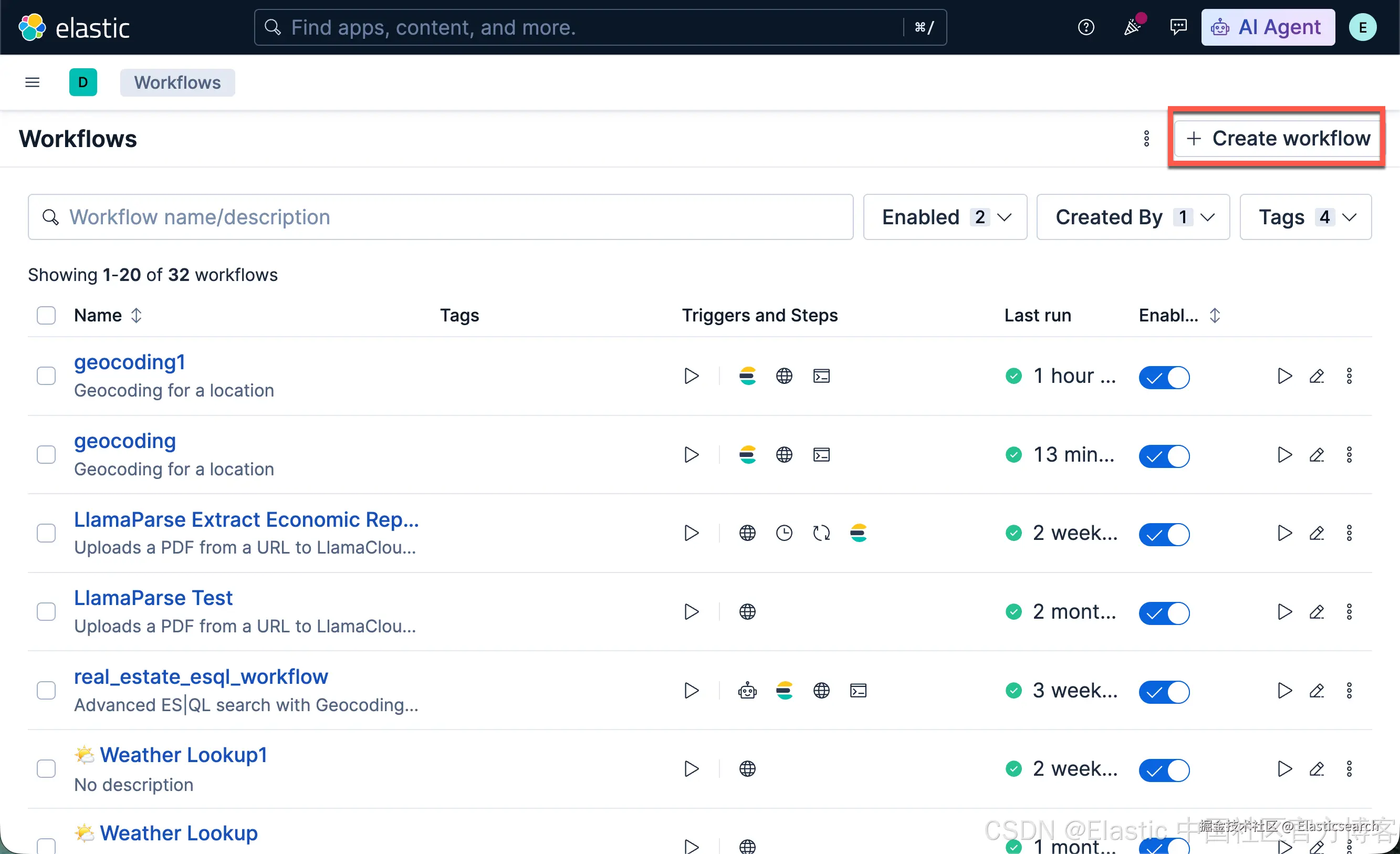
Task: Open the LlamaParse Test row actions menu
Action: (1349, 612)
